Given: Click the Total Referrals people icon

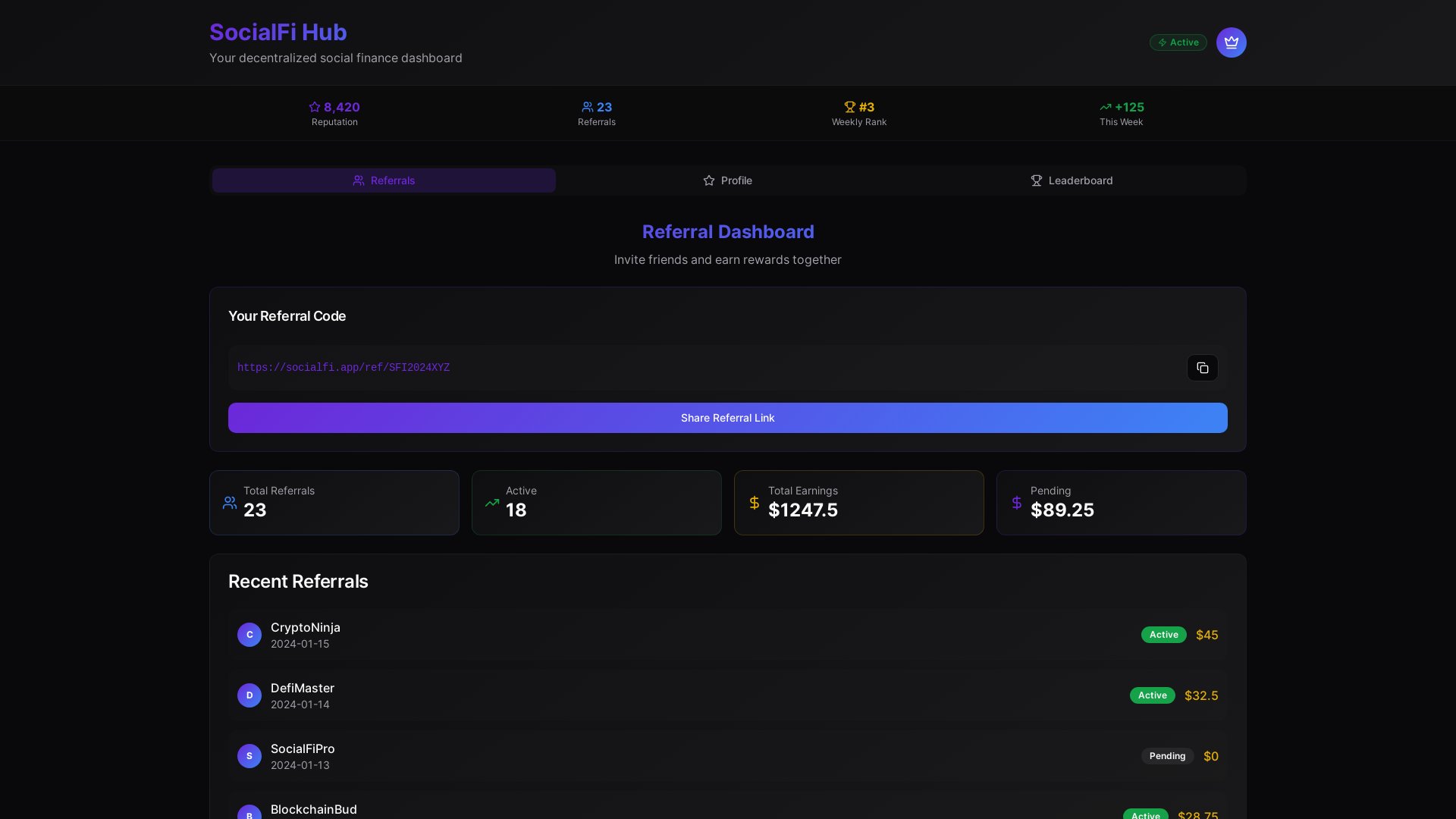Looking at the screenshot, I should pyautogui.click(x=230, y=503).
